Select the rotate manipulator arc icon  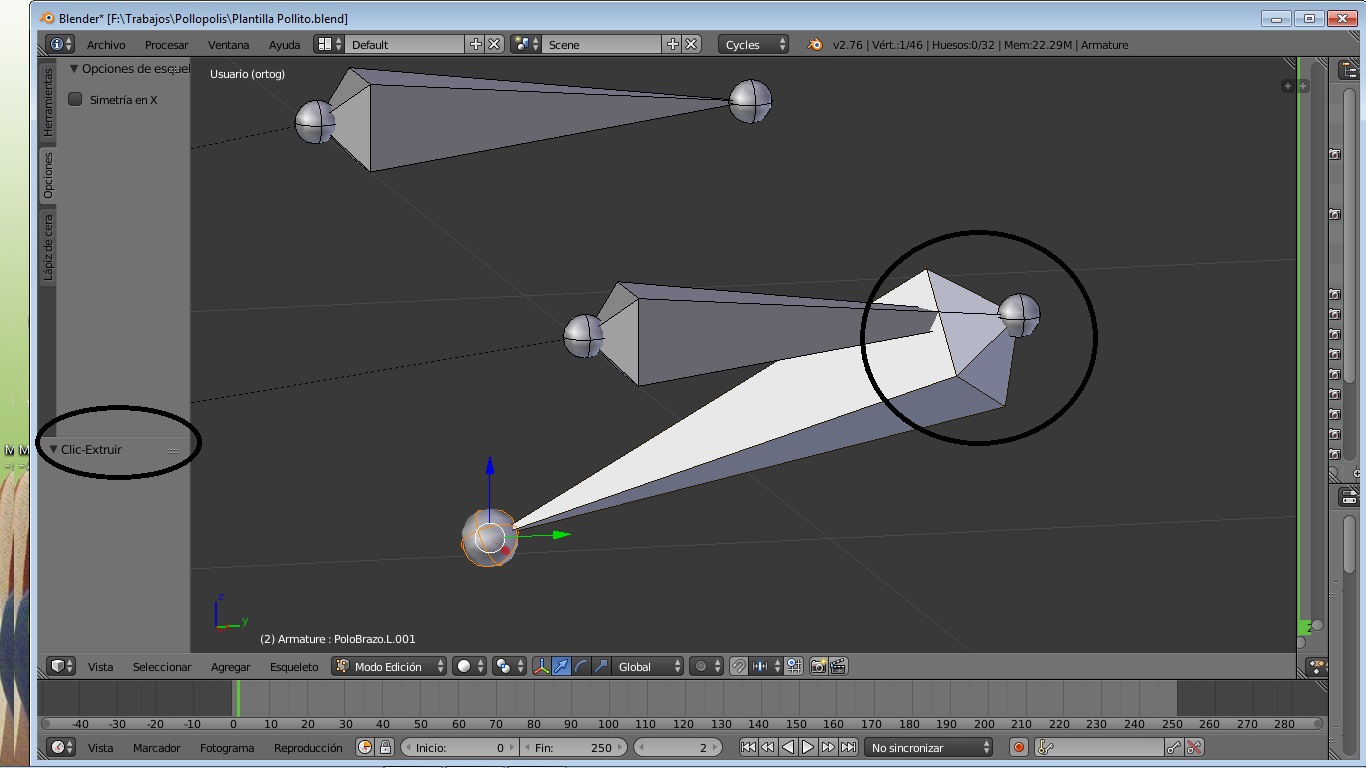tap(581, 666)
